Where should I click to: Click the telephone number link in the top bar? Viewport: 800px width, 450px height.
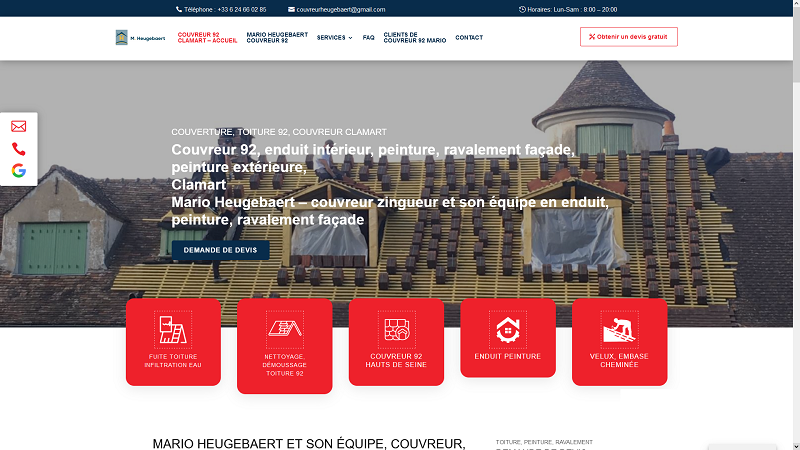pos(225,9)
